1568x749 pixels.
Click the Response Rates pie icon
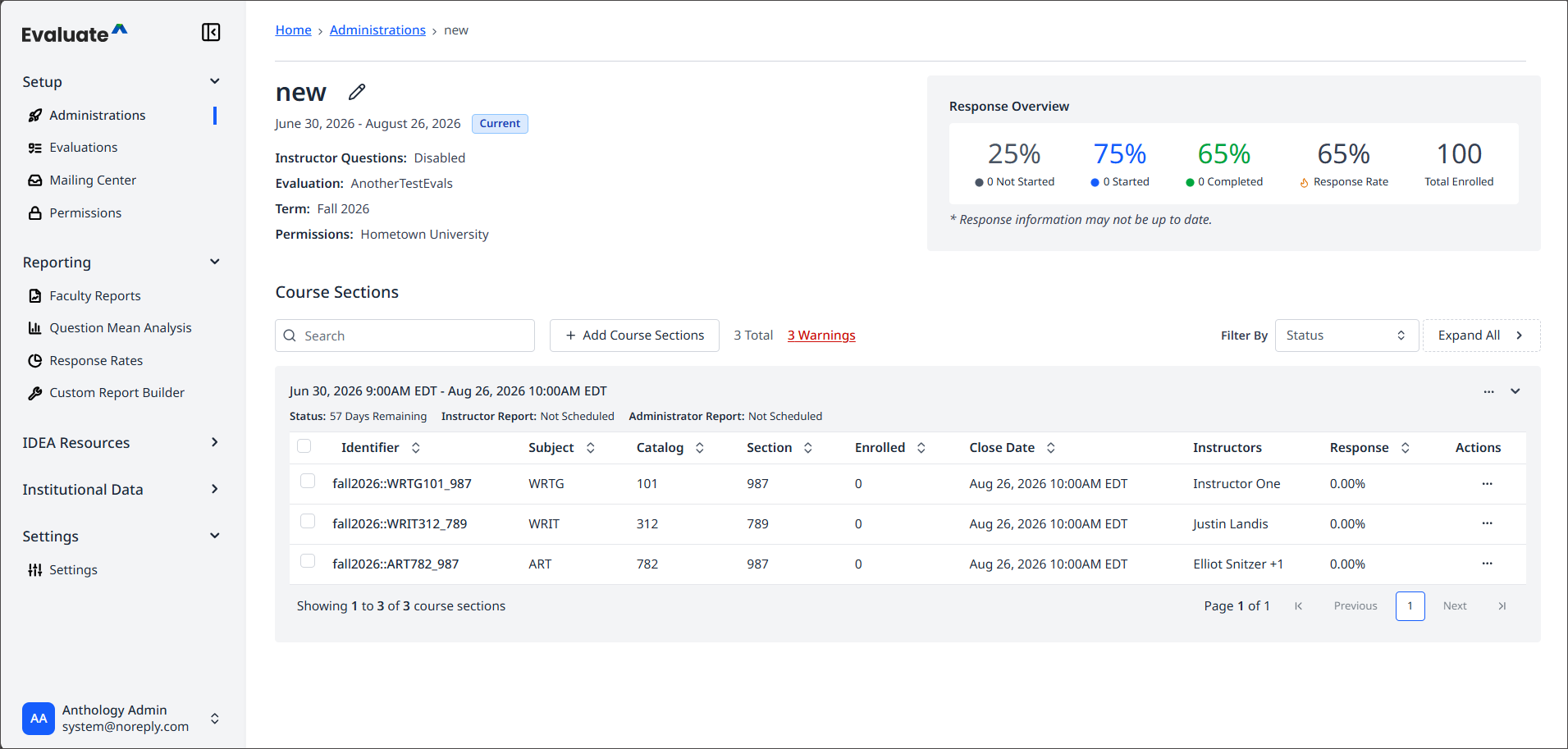click(x=35, y=361)
